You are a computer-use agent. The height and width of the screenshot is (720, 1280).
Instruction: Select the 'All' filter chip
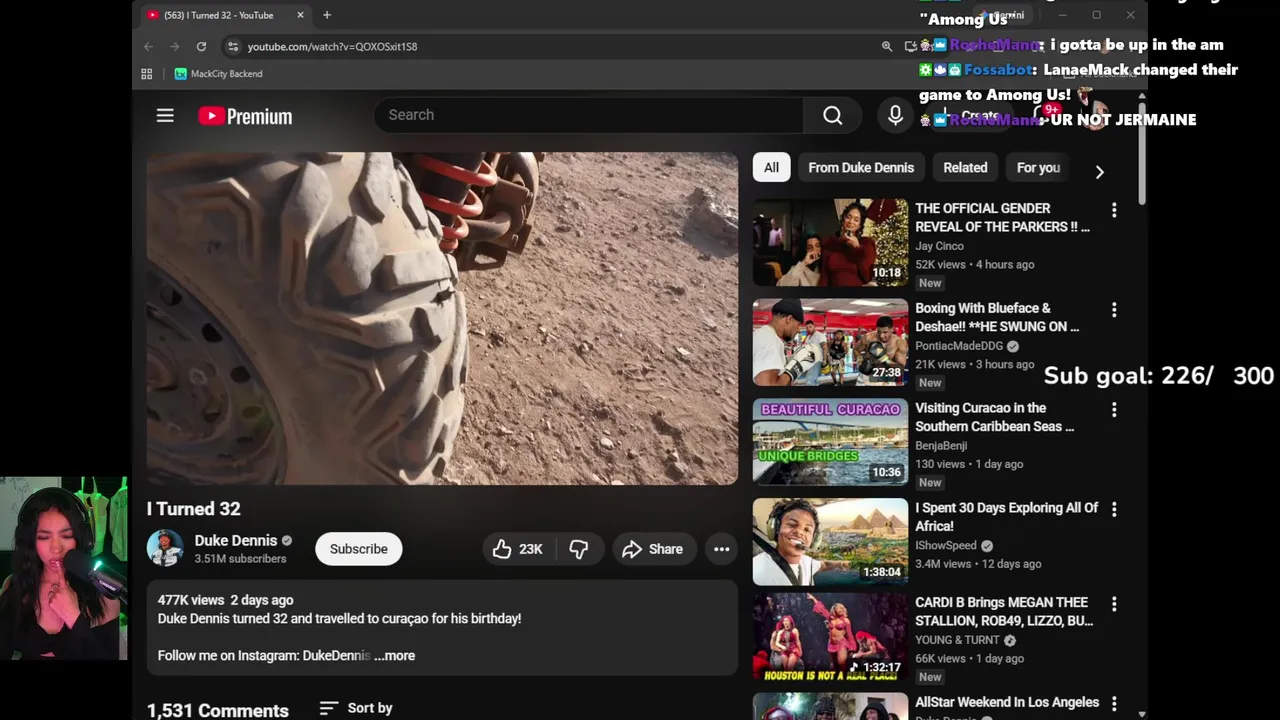tap(771, 168)
